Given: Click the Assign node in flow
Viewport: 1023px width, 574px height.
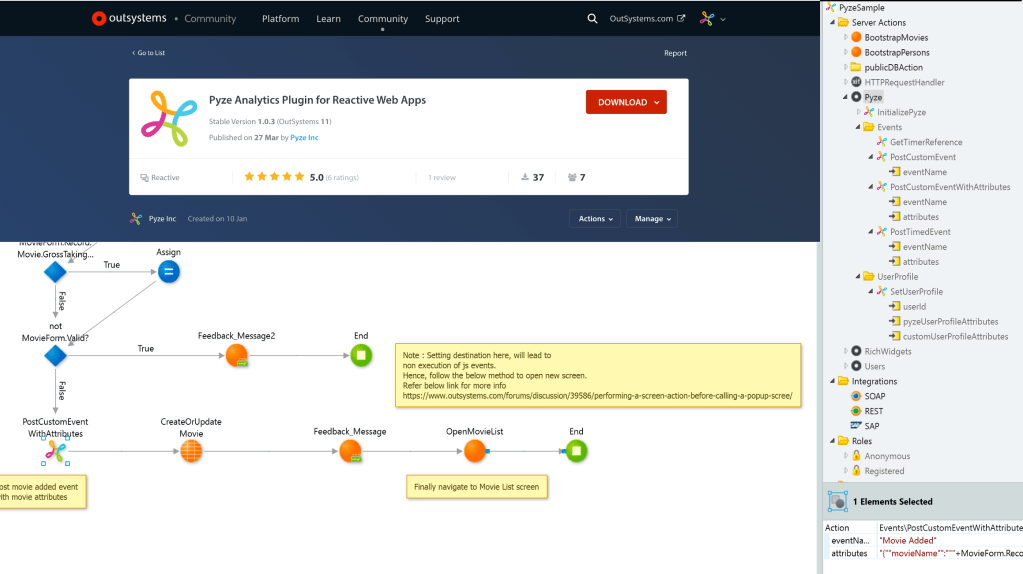Looking at the screenshot, I should (168, 271).
